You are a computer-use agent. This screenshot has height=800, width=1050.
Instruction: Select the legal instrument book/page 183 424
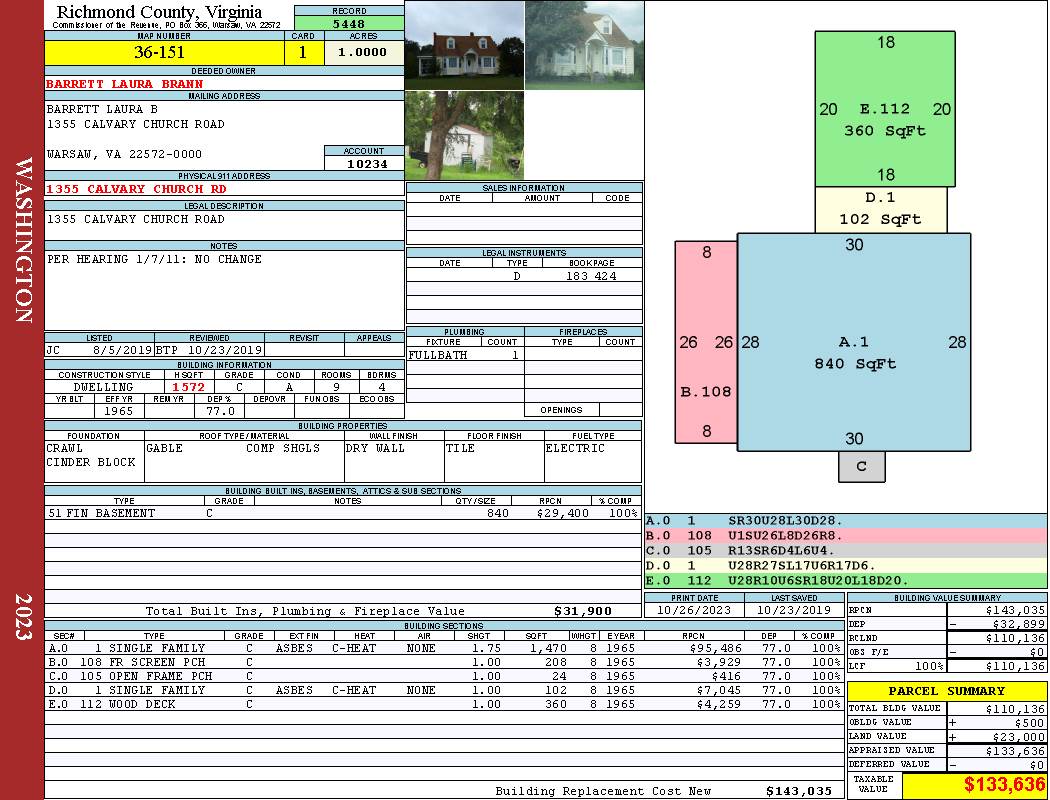pos(591,276)
